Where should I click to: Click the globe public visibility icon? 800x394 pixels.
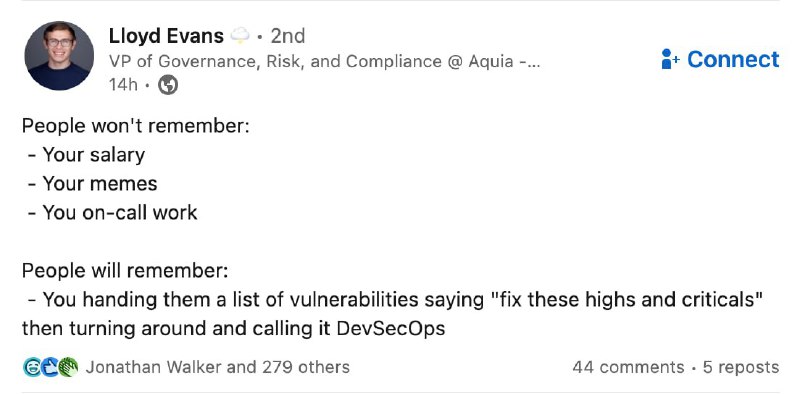(x=167, y=85)
